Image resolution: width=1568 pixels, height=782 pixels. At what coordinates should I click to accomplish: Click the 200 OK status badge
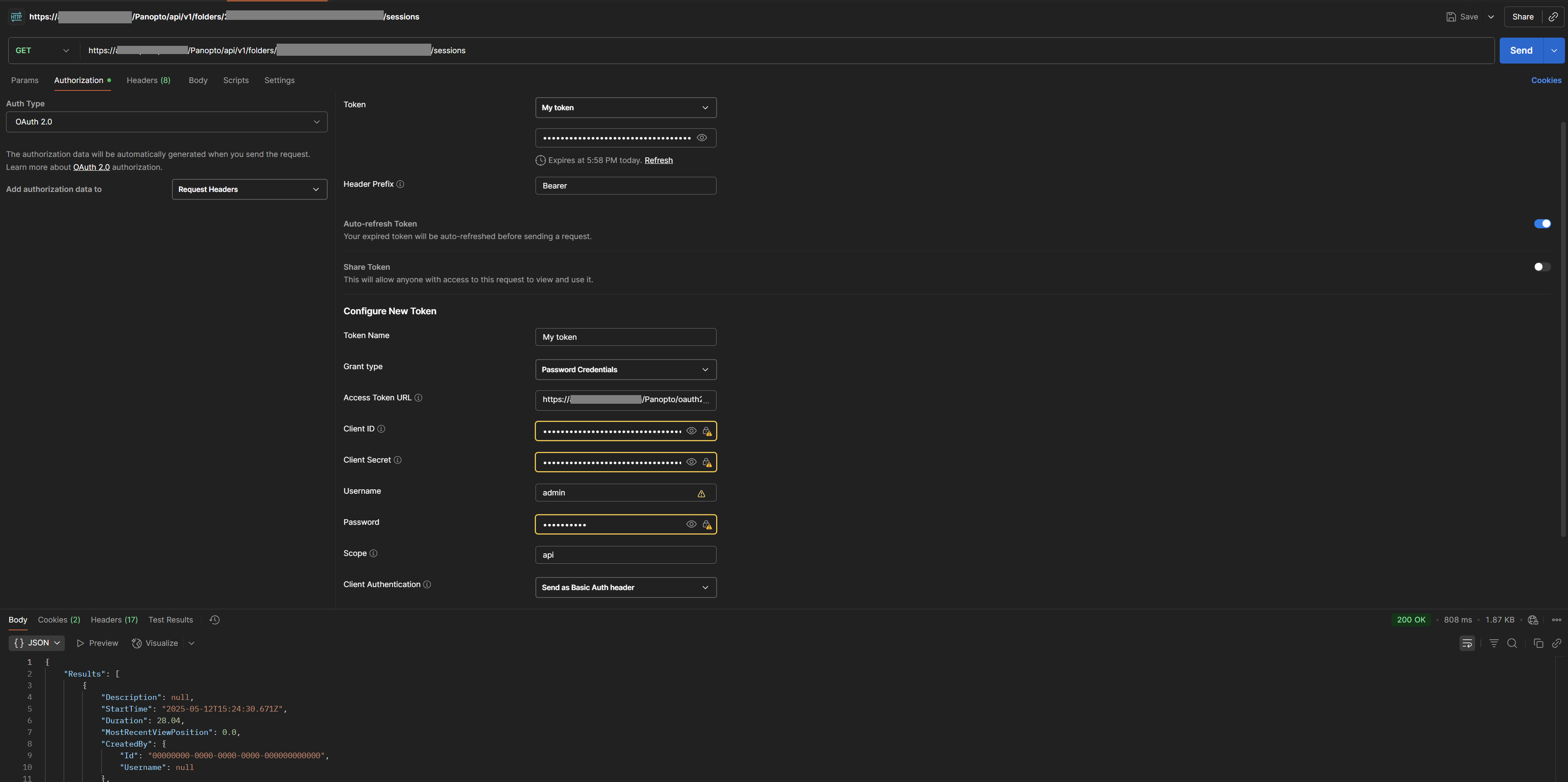1411,619
